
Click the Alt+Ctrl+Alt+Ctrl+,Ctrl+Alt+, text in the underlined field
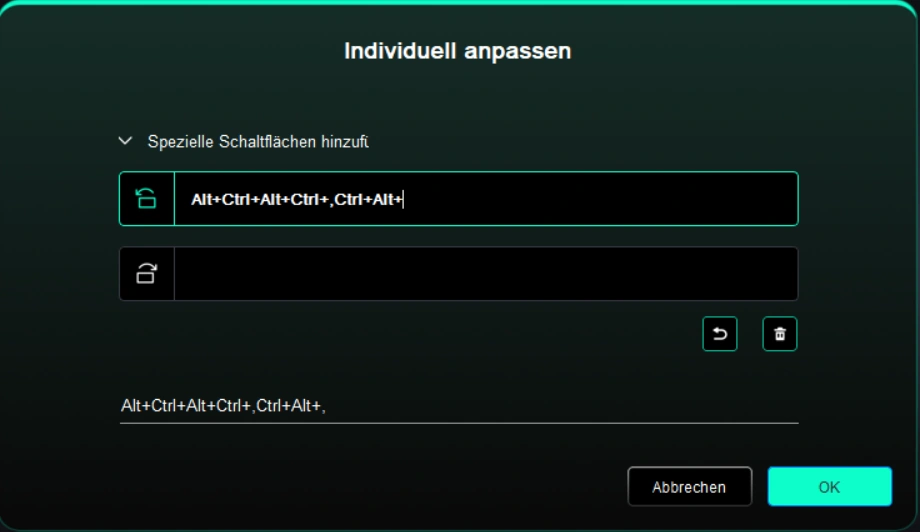pos(223,405)
